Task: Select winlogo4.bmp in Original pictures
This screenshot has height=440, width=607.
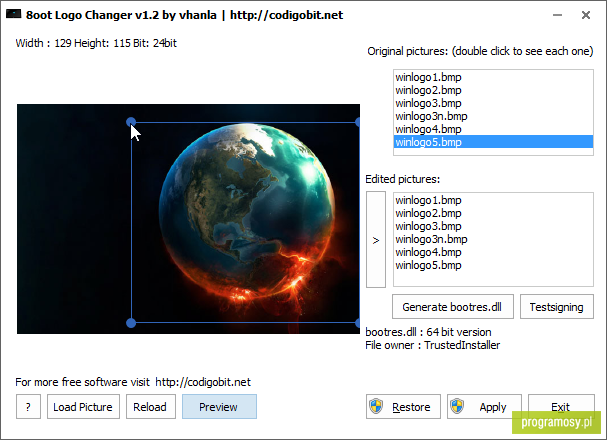Action: (x=493, y=129)
